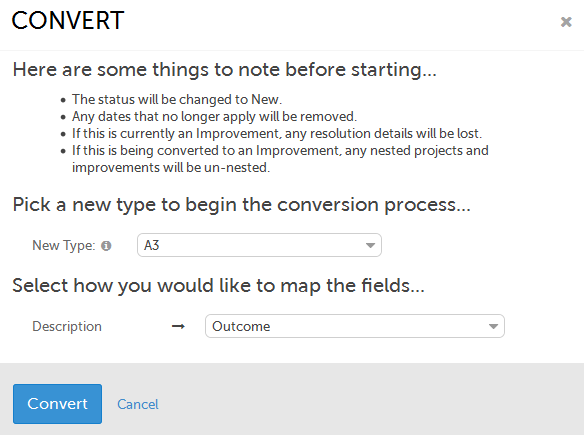
Task: Click the note about status changed to New
Action: click(x=177, y=99)
